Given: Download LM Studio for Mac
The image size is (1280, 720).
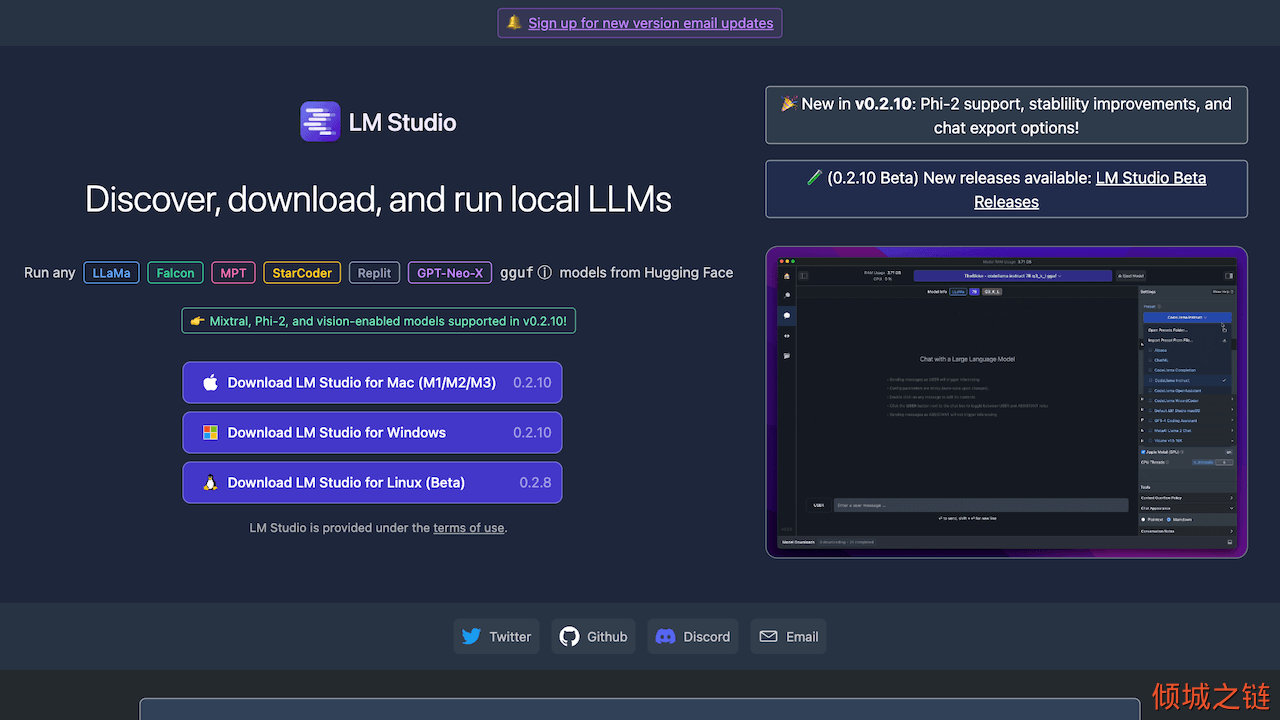Looking at the screenshot, I should pos(372,382).
